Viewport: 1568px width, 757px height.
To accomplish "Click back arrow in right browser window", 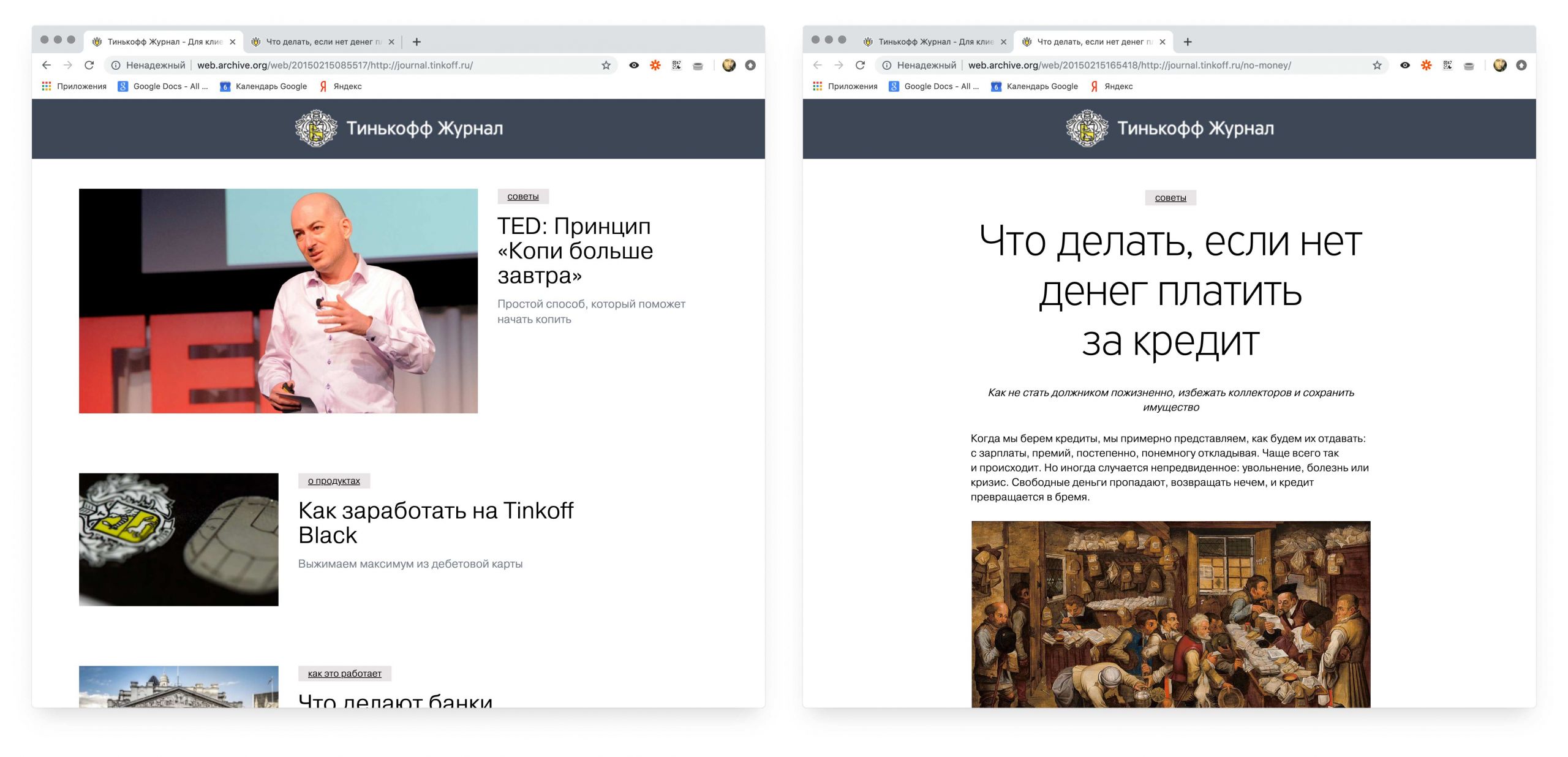I will pyautogui.click(x=818, y=65).
